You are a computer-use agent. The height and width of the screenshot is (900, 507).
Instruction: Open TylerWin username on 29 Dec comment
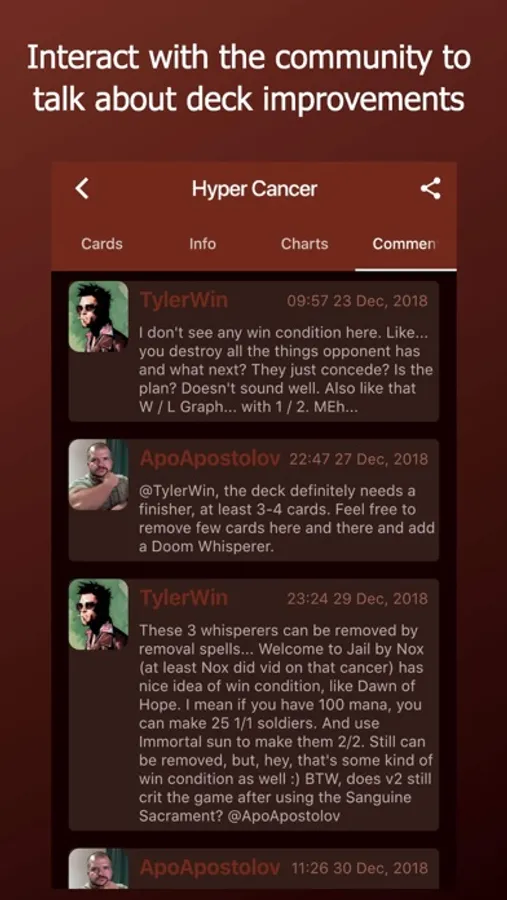click(x=184, y=598)
